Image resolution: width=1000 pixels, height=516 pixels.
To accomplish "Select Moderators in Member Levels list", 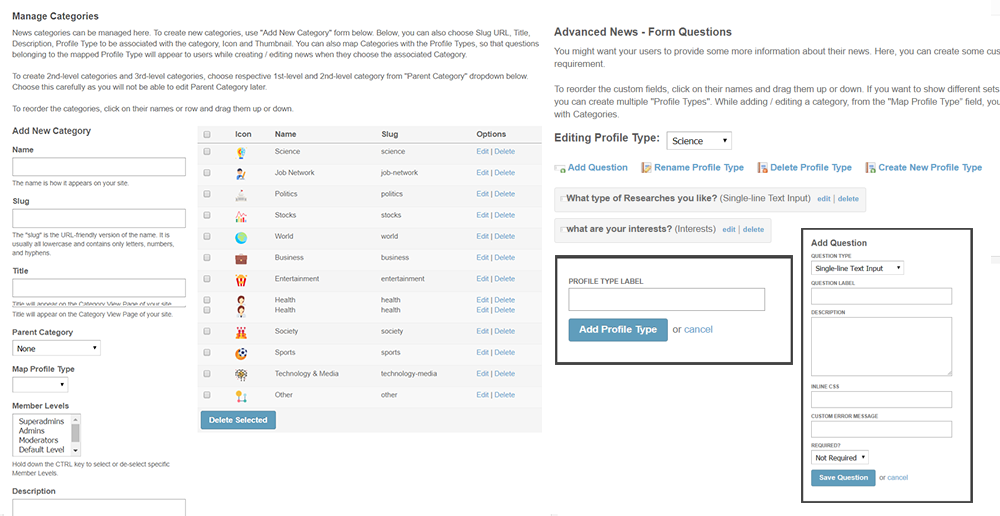I will tap(40, 440).
